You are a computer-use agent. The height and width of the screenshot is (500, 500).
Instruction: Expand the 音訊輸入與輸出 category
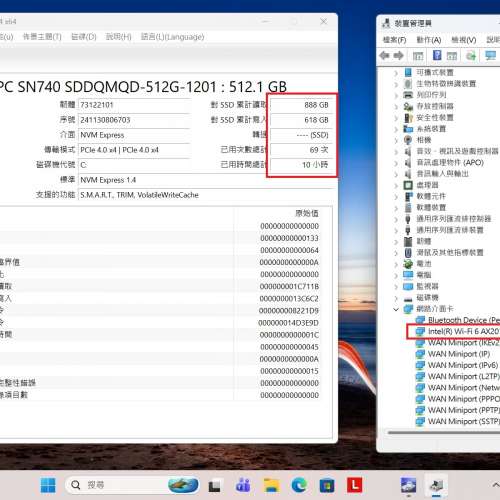tap(396, 174)
